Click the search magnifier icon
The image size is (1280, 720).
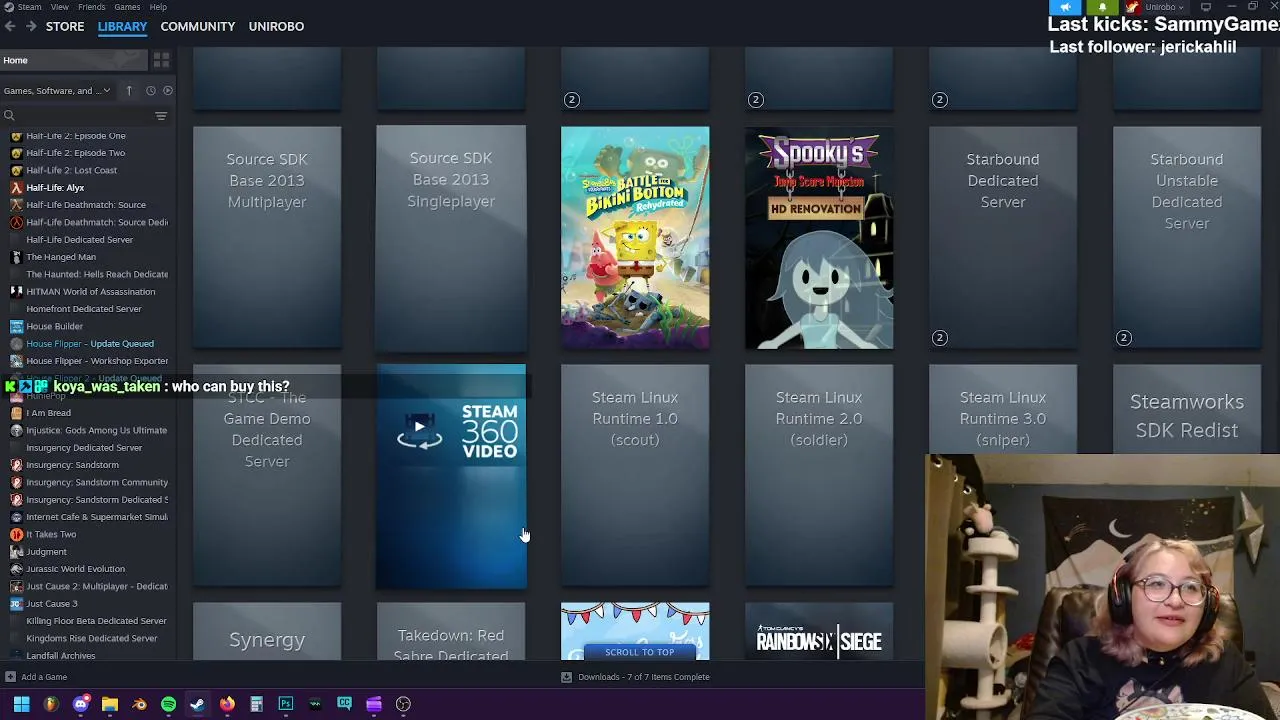9,116
